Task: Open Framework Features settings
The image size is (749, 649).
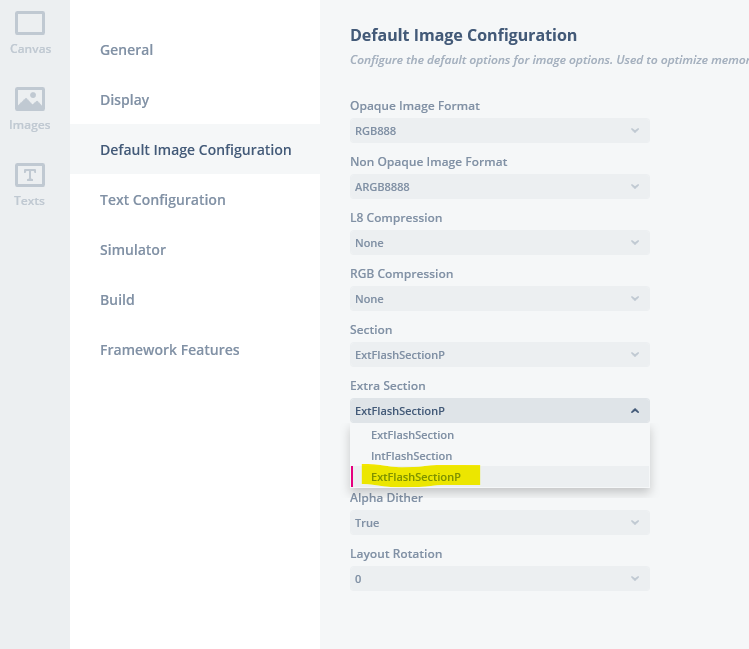Action: [x=169, y=350]
